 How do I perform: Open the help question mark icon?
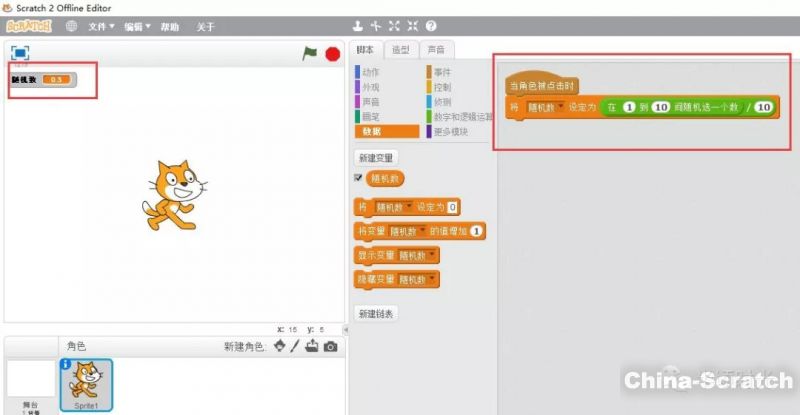[431, 26]
